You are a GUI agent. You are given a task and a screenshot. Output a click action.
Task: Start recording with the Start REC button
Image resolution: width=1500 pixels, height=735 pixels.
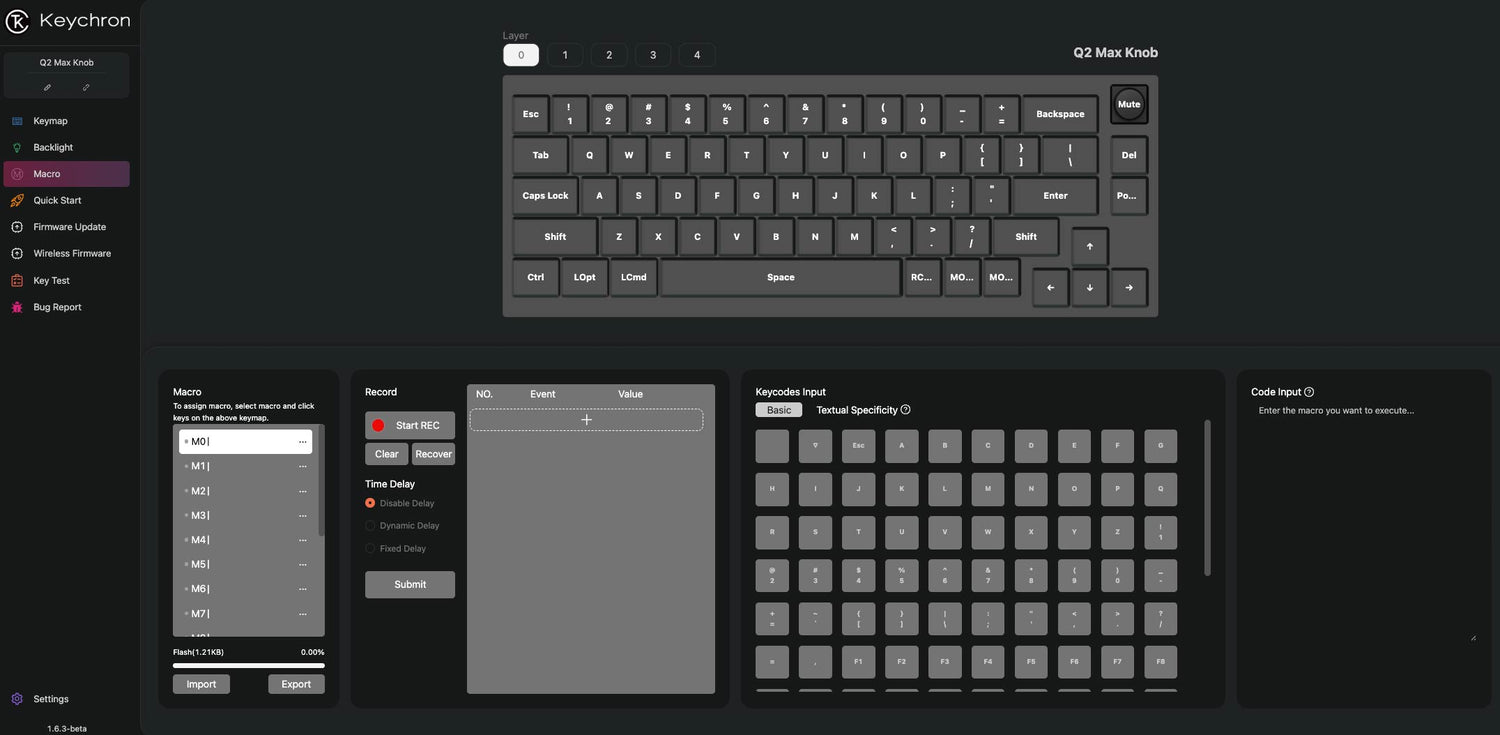click(409, 426)
